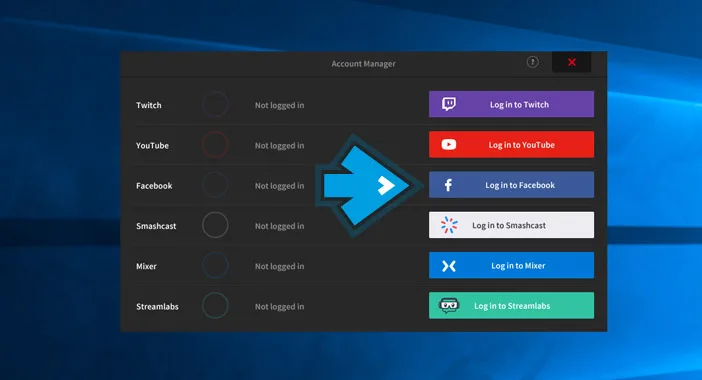Click Mixer's Not logged in status

279,266
